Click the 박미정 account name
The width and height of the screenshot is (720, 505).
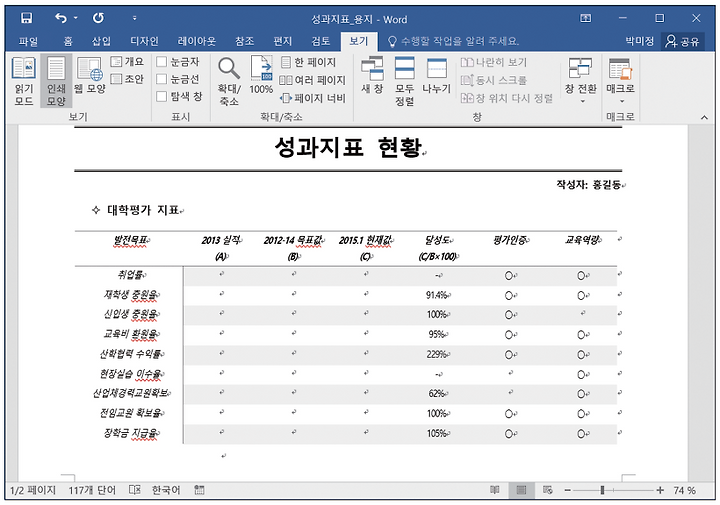click(639, 41)
